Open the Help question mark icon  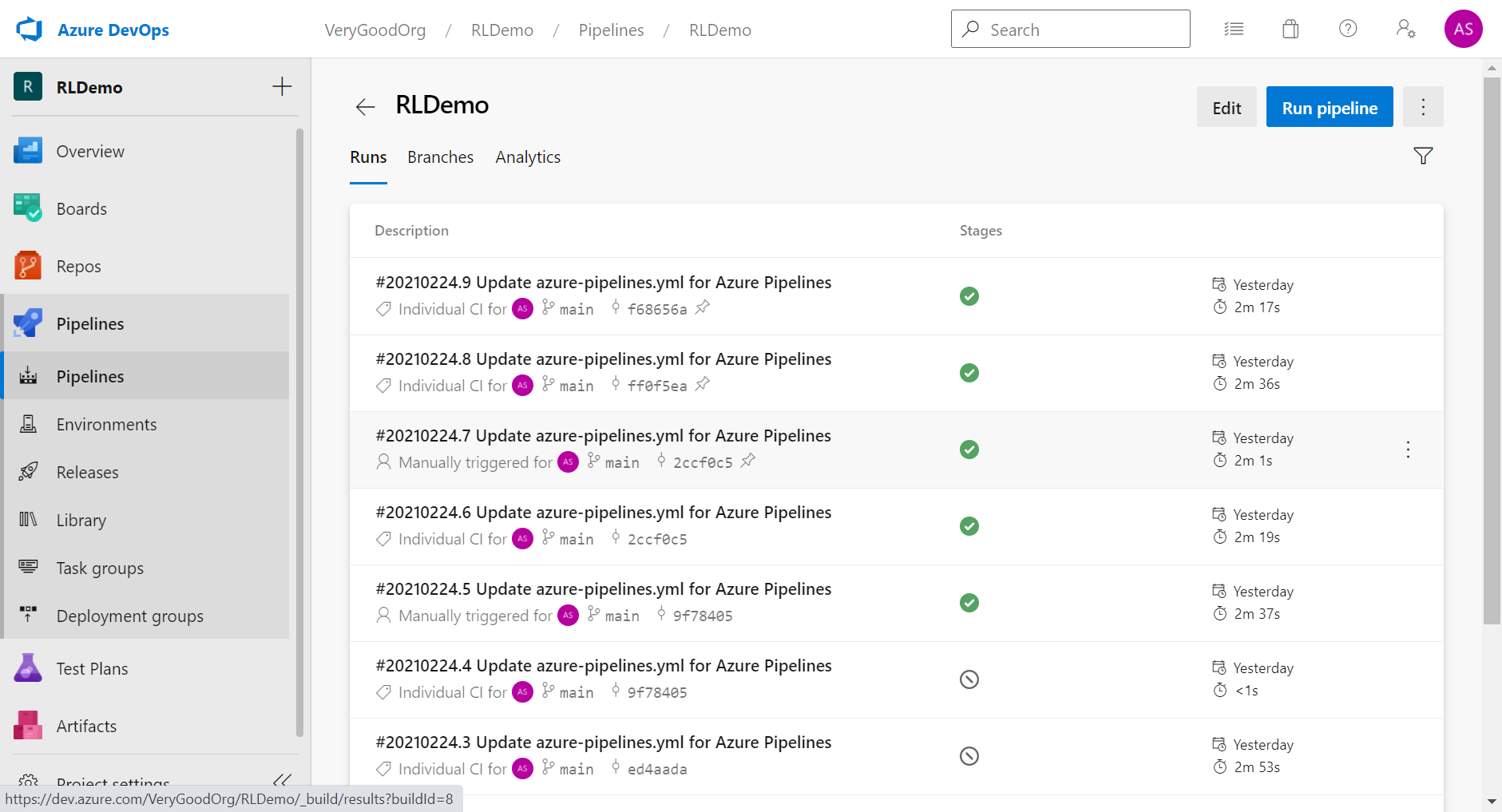point(1348,29)
